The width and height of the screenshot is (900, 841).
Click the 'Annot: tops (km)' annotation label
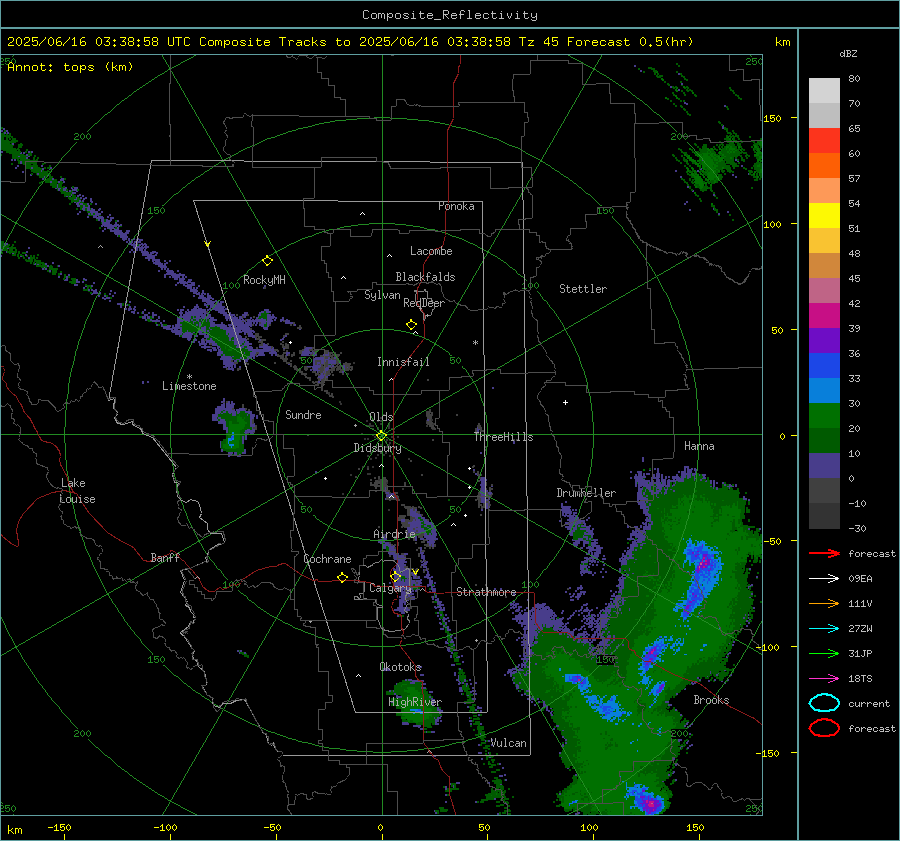coord(70,67)
